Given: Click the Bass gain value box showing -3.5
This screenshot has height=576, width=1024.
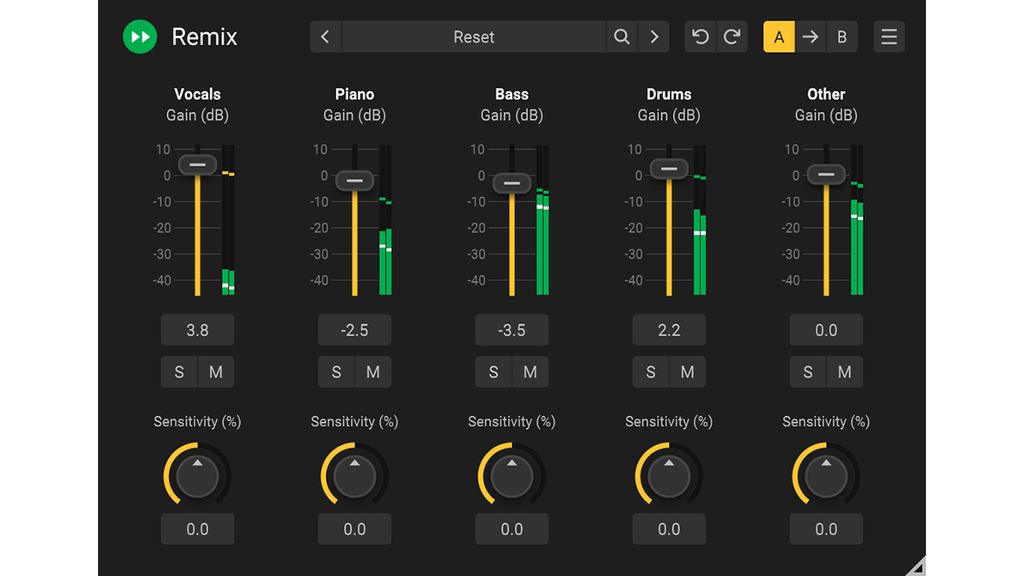Looking at the screenshot, I should [x=511, y=329].
